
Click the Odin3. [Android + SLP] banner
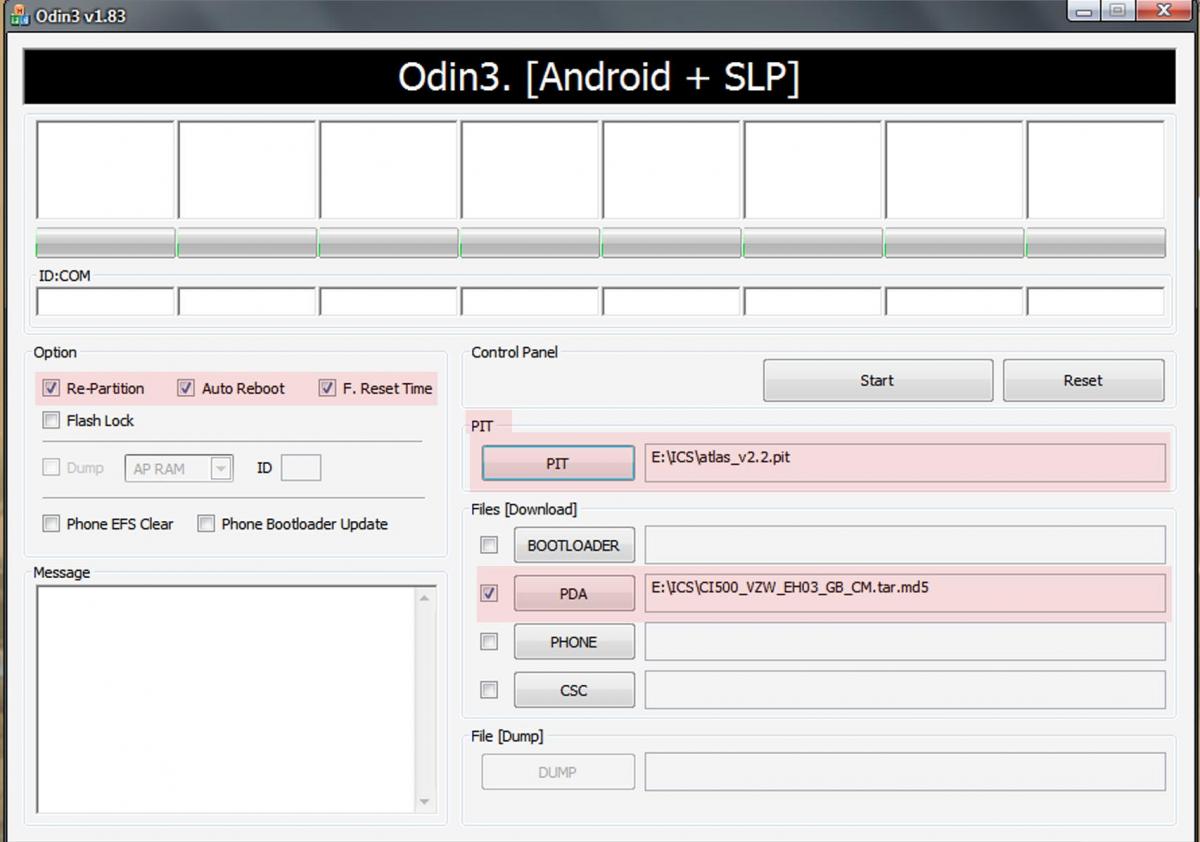[599, 77]
